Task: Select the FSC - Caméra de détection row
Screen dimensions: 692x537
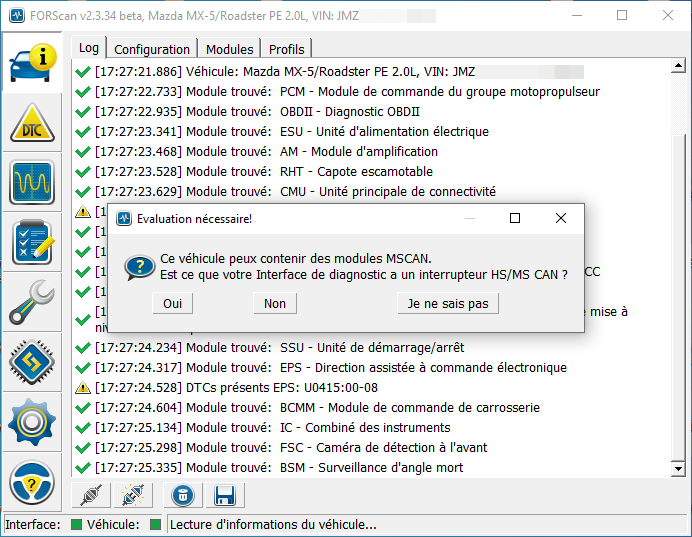Action: click(x=281, y=448)
